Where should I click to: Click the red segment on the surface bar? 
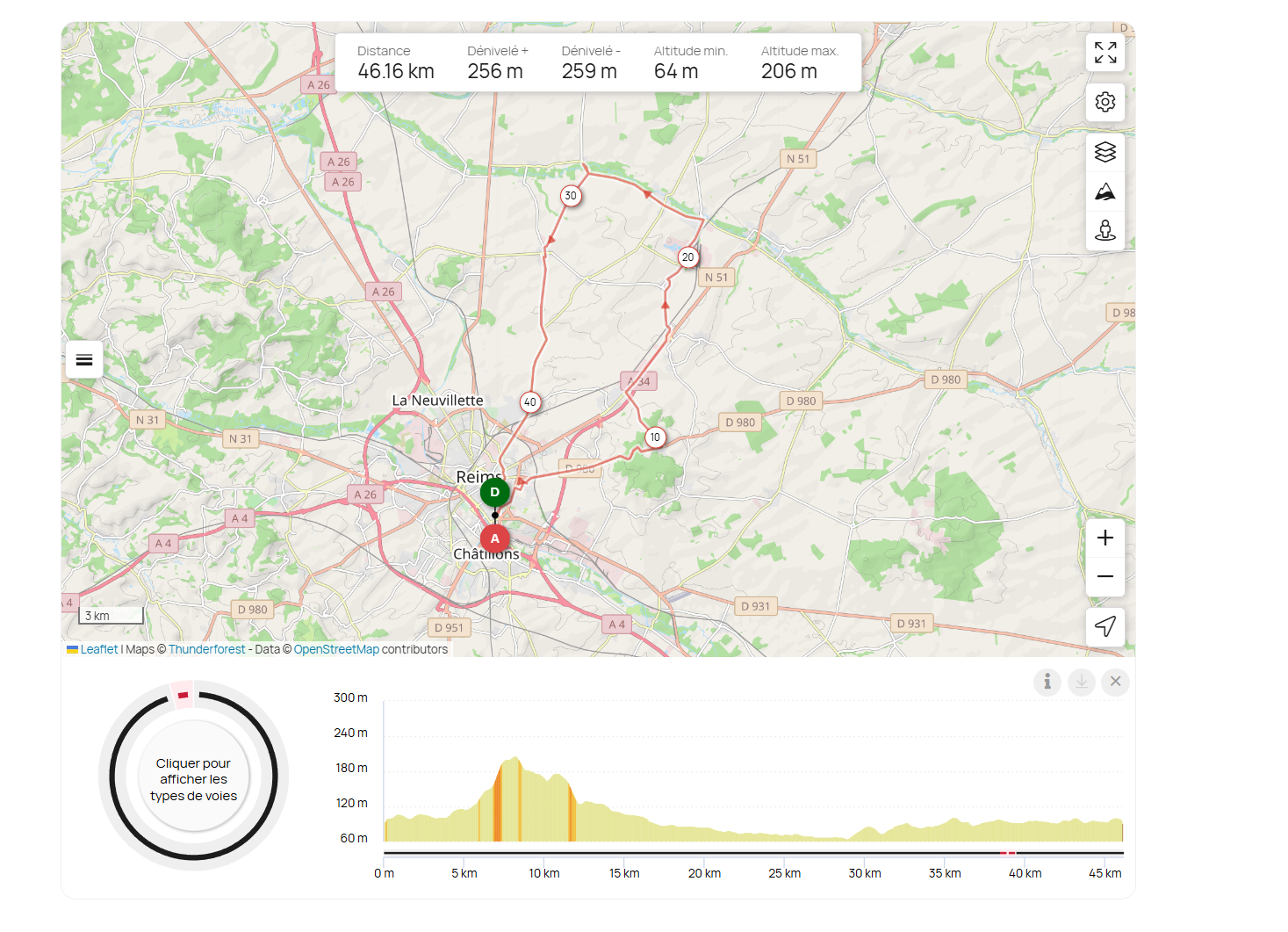[1008, 853]
